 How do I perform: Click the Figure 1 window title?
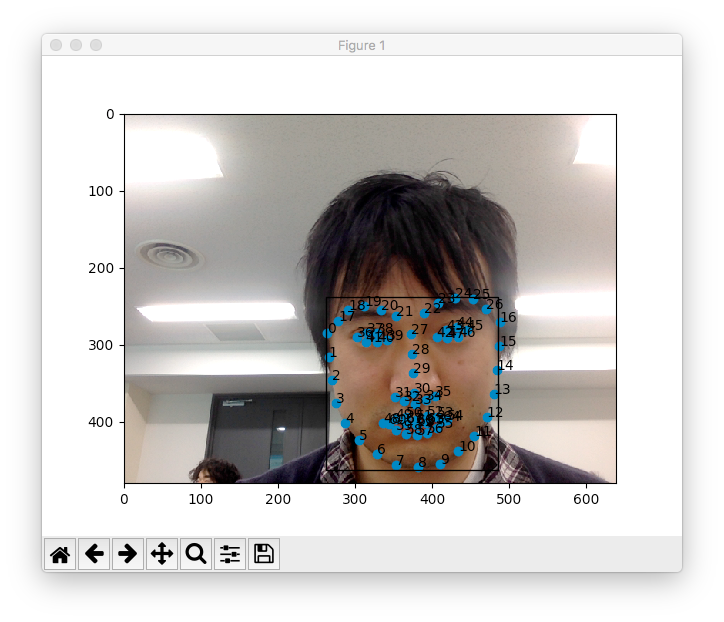tap(362, 45)
